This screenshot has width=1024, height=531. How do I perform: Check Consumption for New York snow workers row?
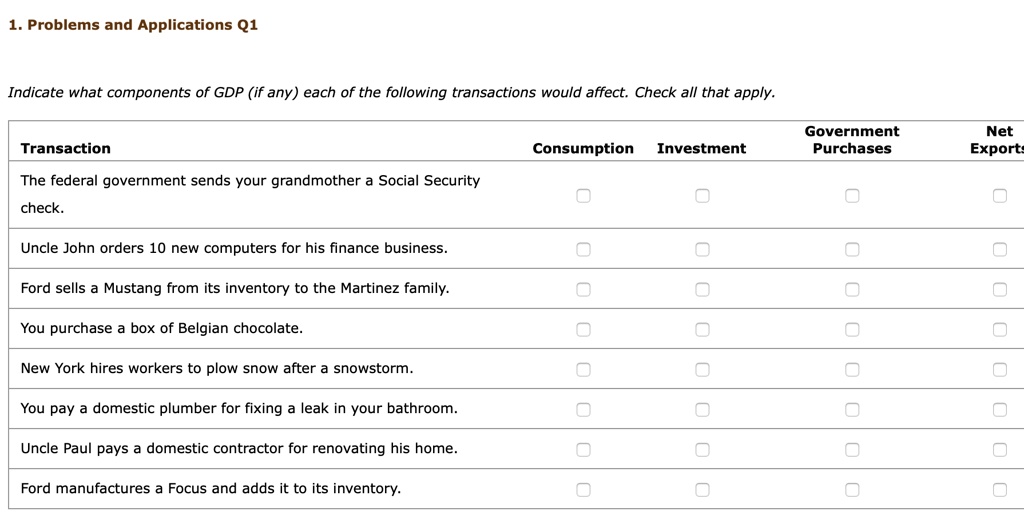coord(583,370)
